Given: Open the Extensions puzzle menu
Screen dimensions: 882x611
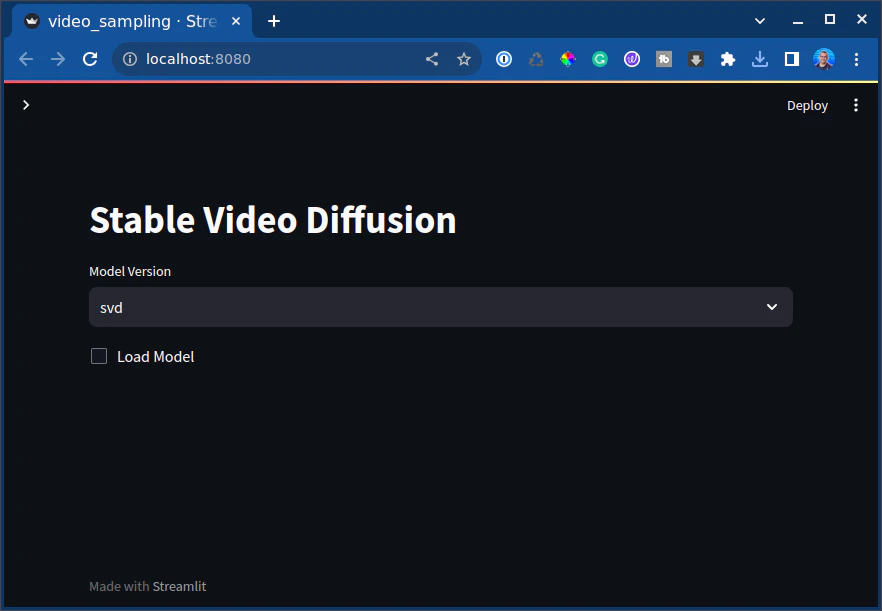Looking at the screenshot, I should point(728,59).
